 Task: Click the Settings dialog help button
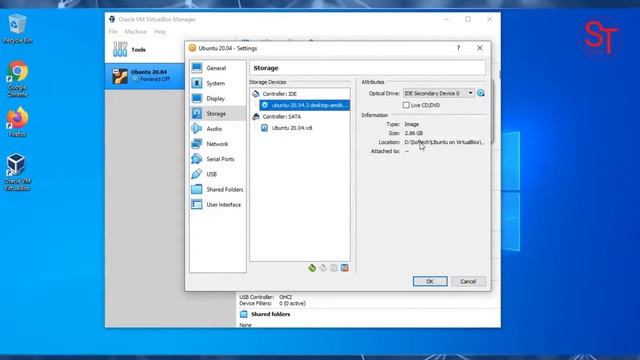pos(458,48)
